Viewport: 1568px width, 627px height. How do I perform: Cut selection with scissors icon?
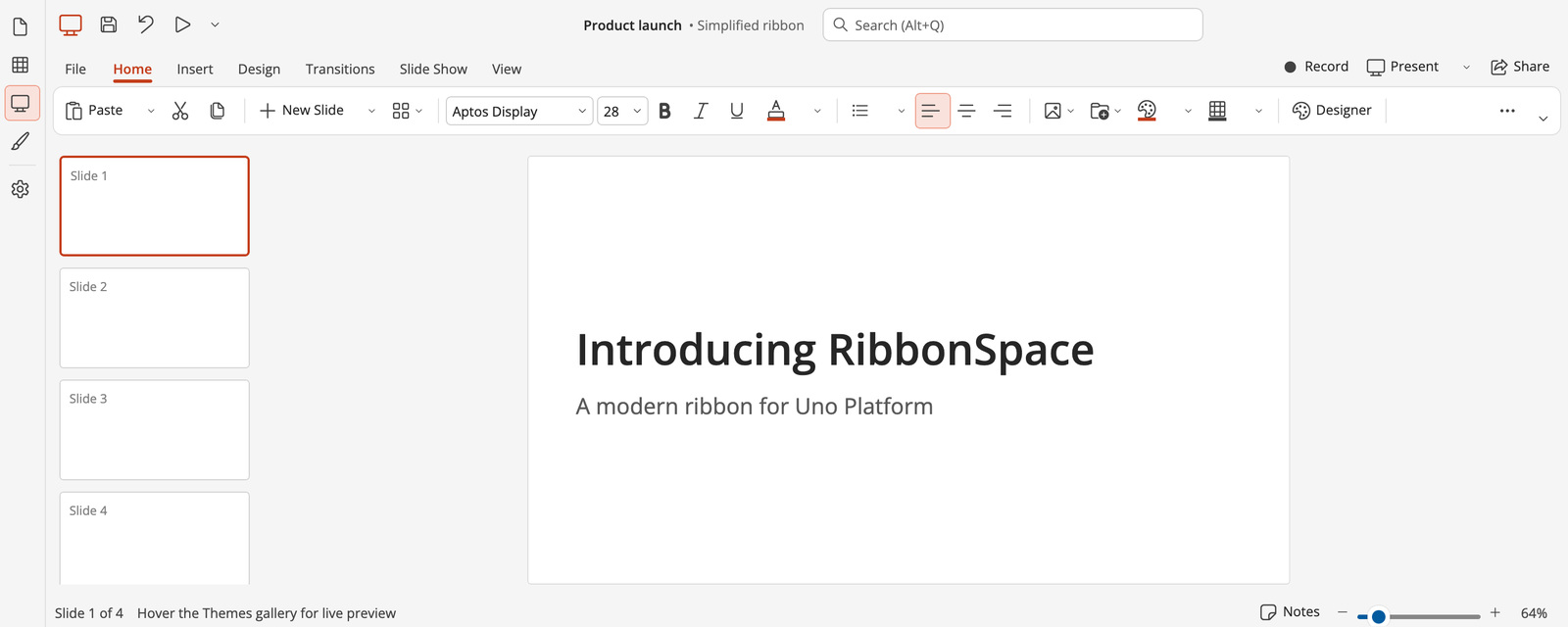click(180, 111)
